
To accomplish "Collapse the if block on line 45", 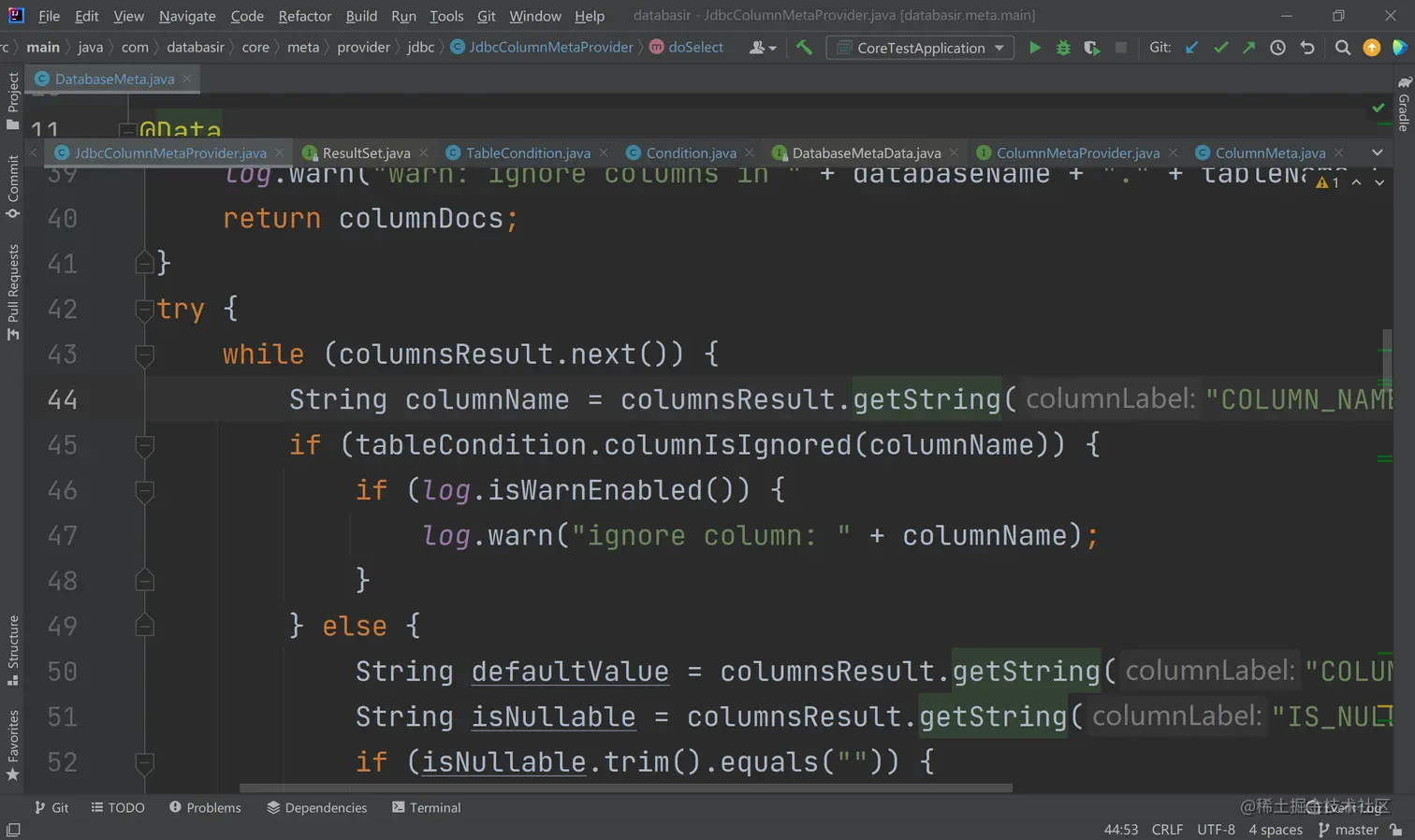I will (x=144, y=445).
